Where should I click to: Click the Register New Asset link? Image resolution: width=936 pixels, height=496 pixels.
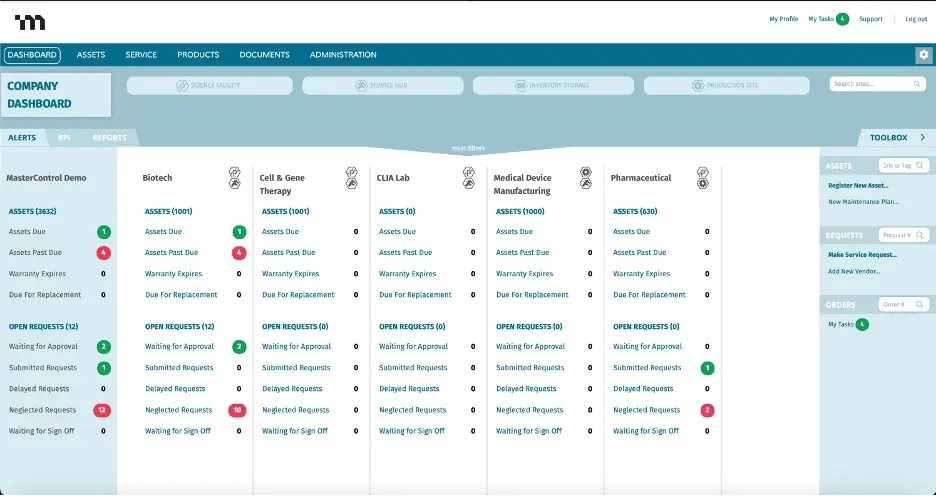coord(857,185)
